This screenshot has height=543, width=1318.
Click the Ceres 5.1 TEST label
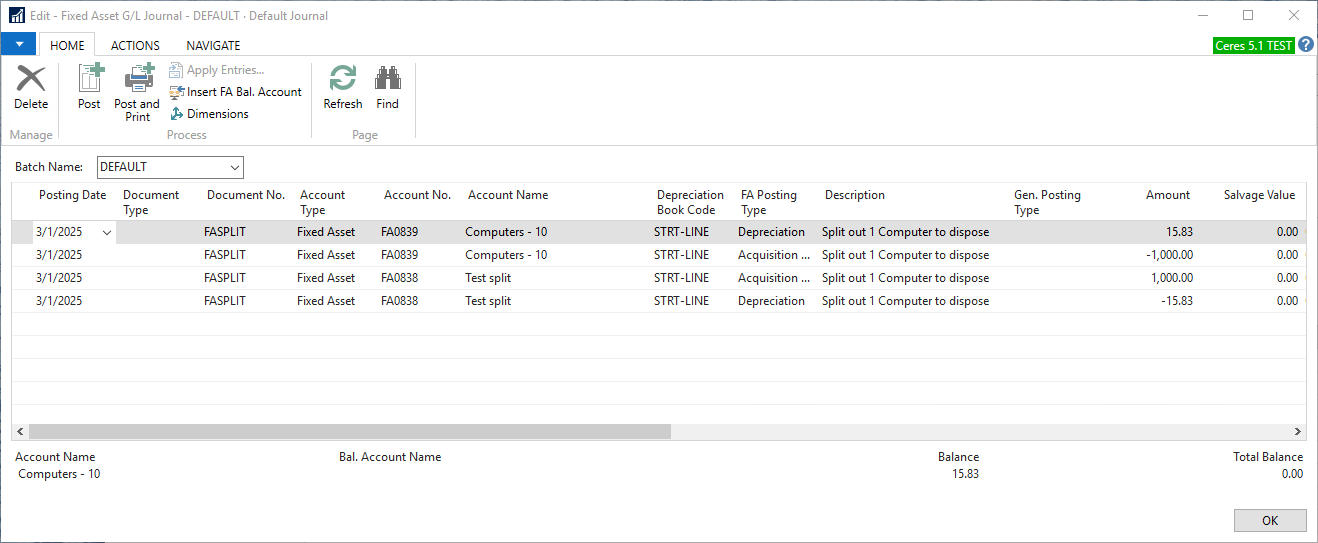point(1253,46)
